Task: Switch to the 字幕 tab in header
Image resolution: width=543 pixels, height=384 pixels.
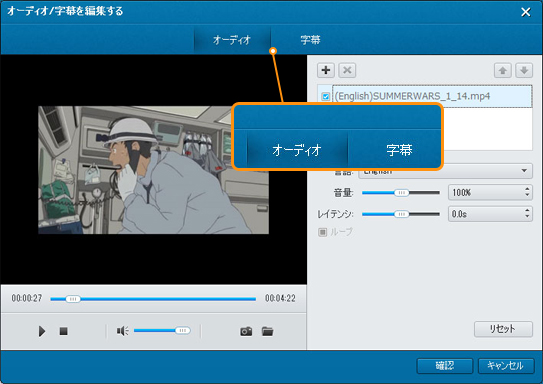Action: tap(310, 40)
